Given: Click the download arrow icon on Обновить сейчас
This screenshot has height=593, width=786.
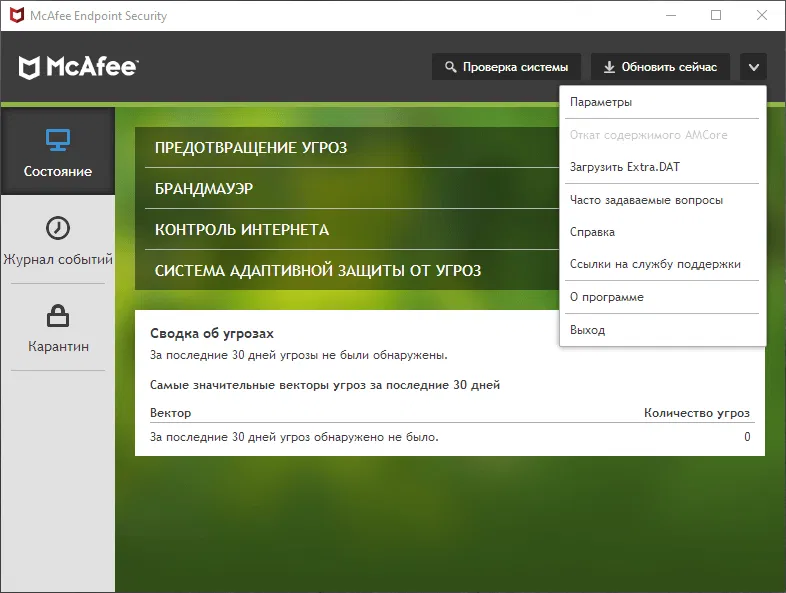Looking at the screenshot, I should pos(609,67).
